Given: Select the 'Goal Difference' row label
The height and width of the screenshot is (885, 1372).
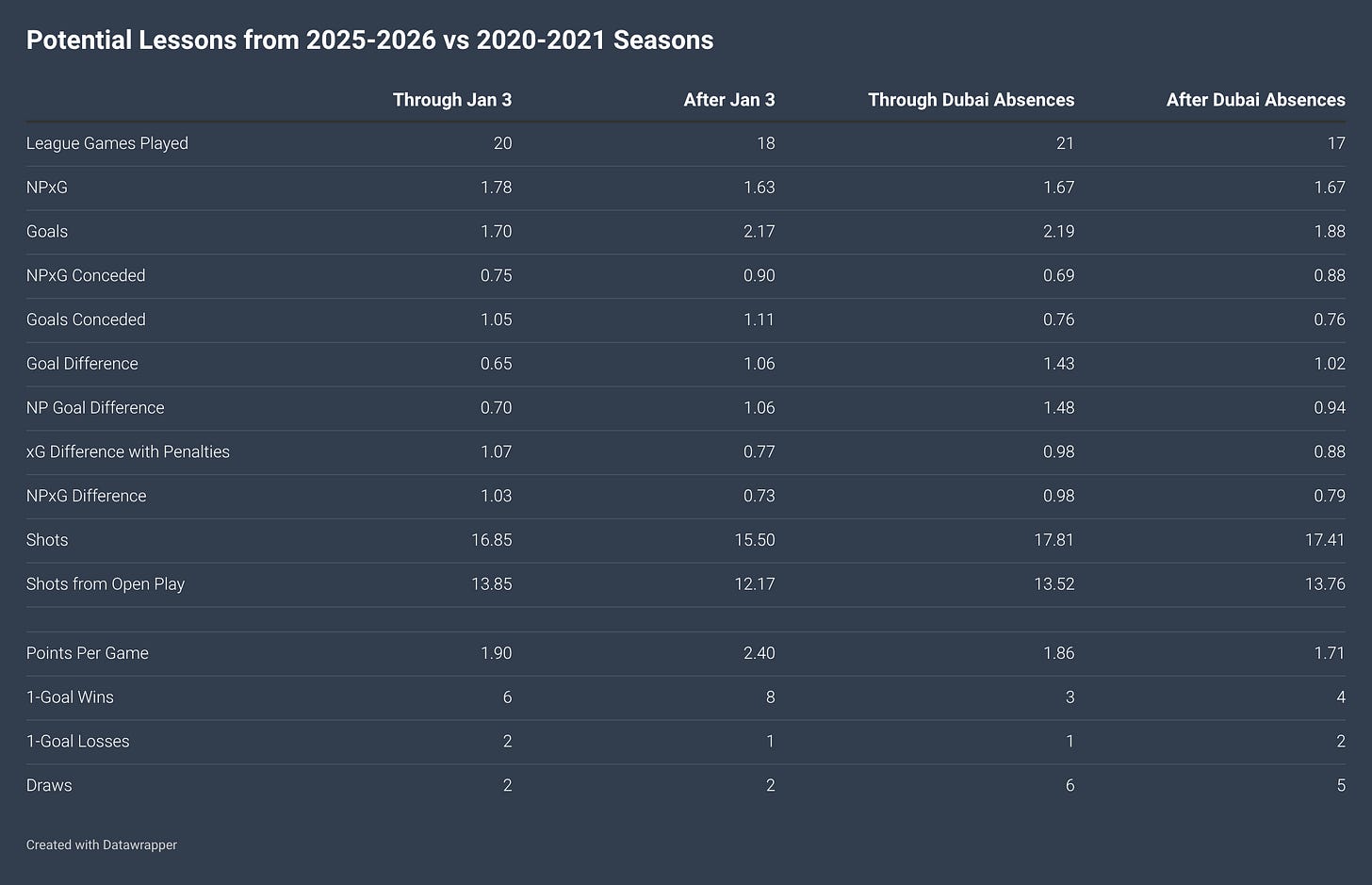Looking at the screenshot, I should click(x=82, y=364).
